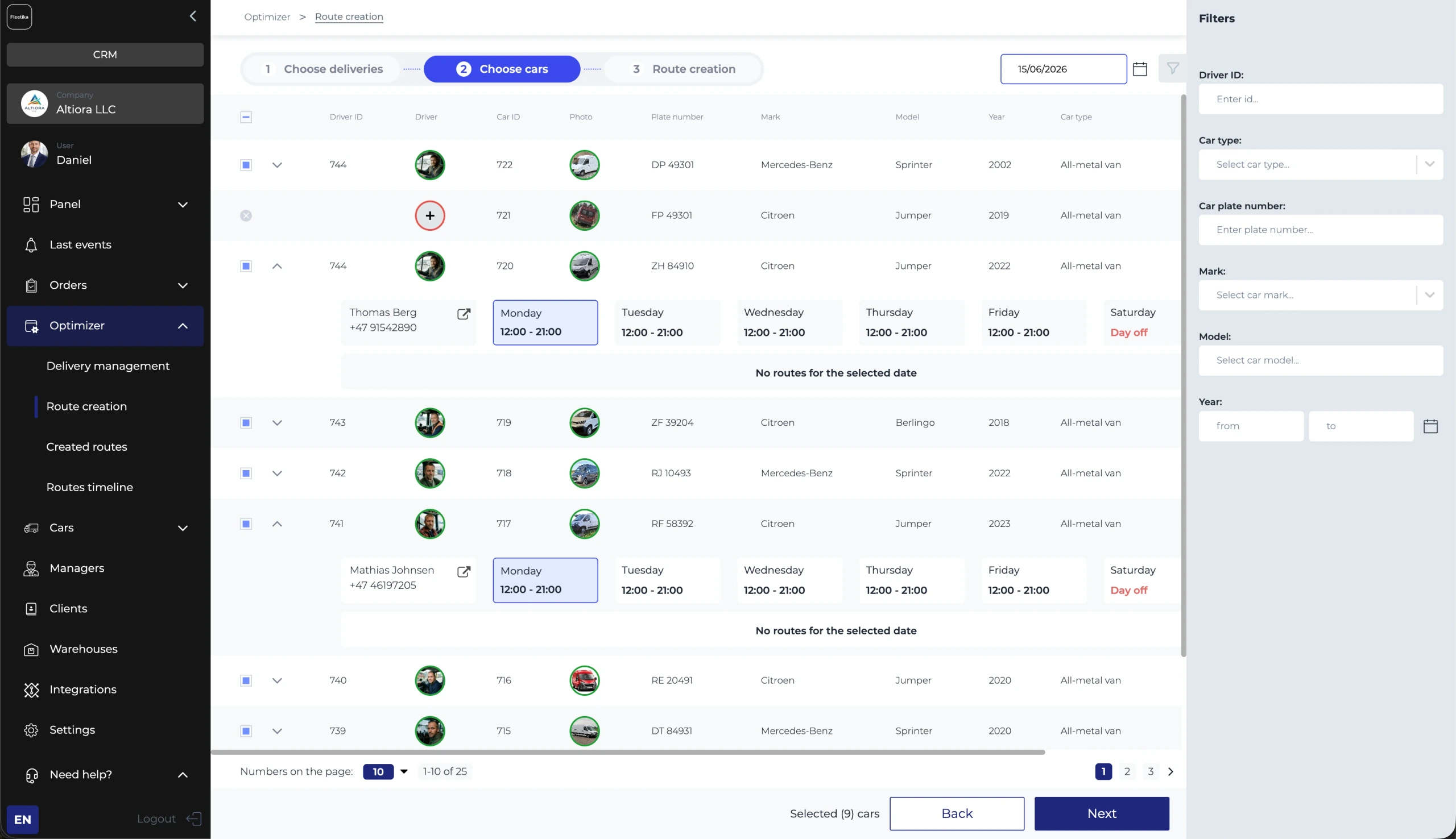Open Thomas Berg's profile external link icon
The width and height of the screenshot is (1456, 839).
click(x=464, y=314)
